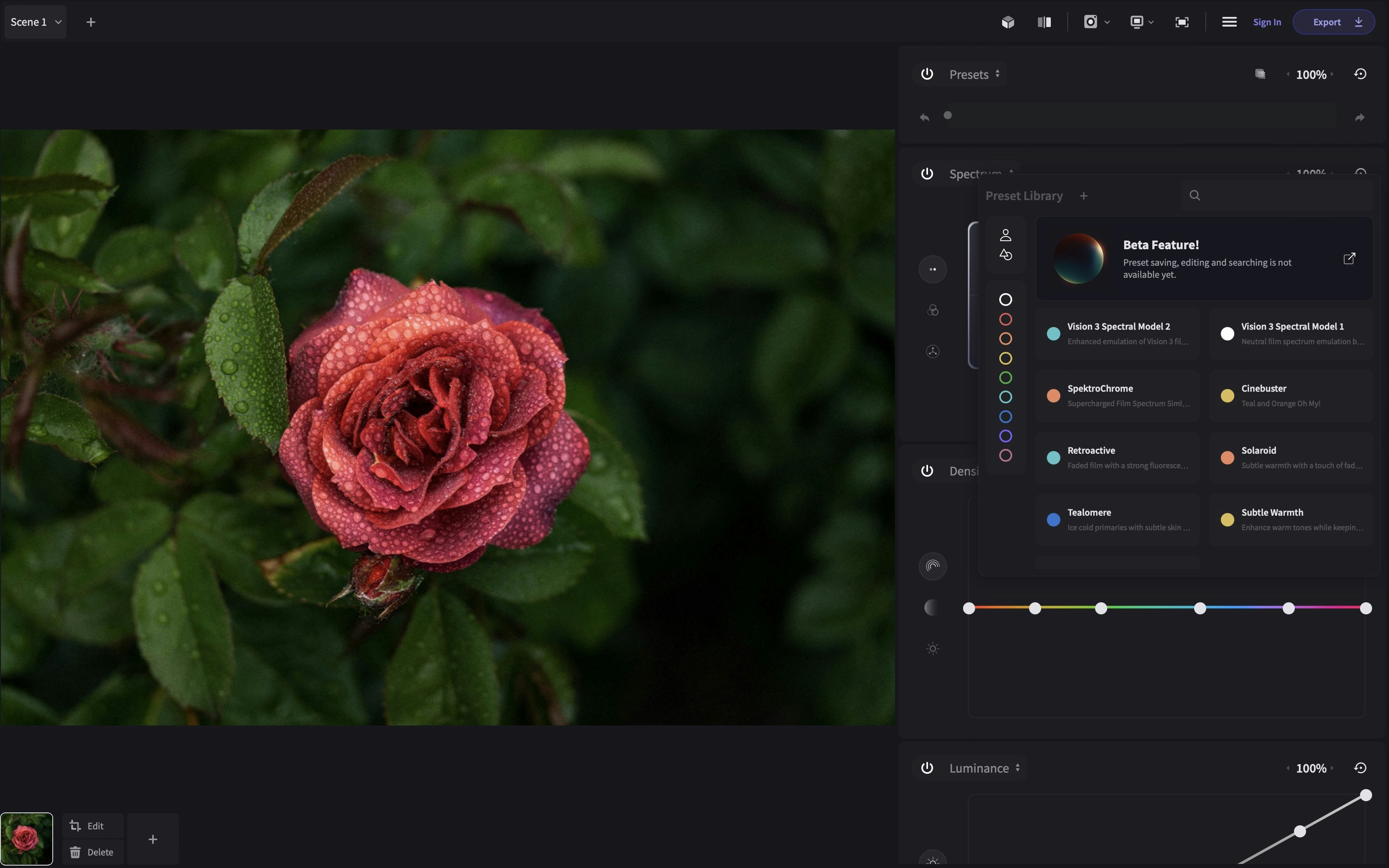Viewport: 1389px width, 868px height.
Task: Increase Presets 100% value arrow
Action: (x=1331, y=74)
